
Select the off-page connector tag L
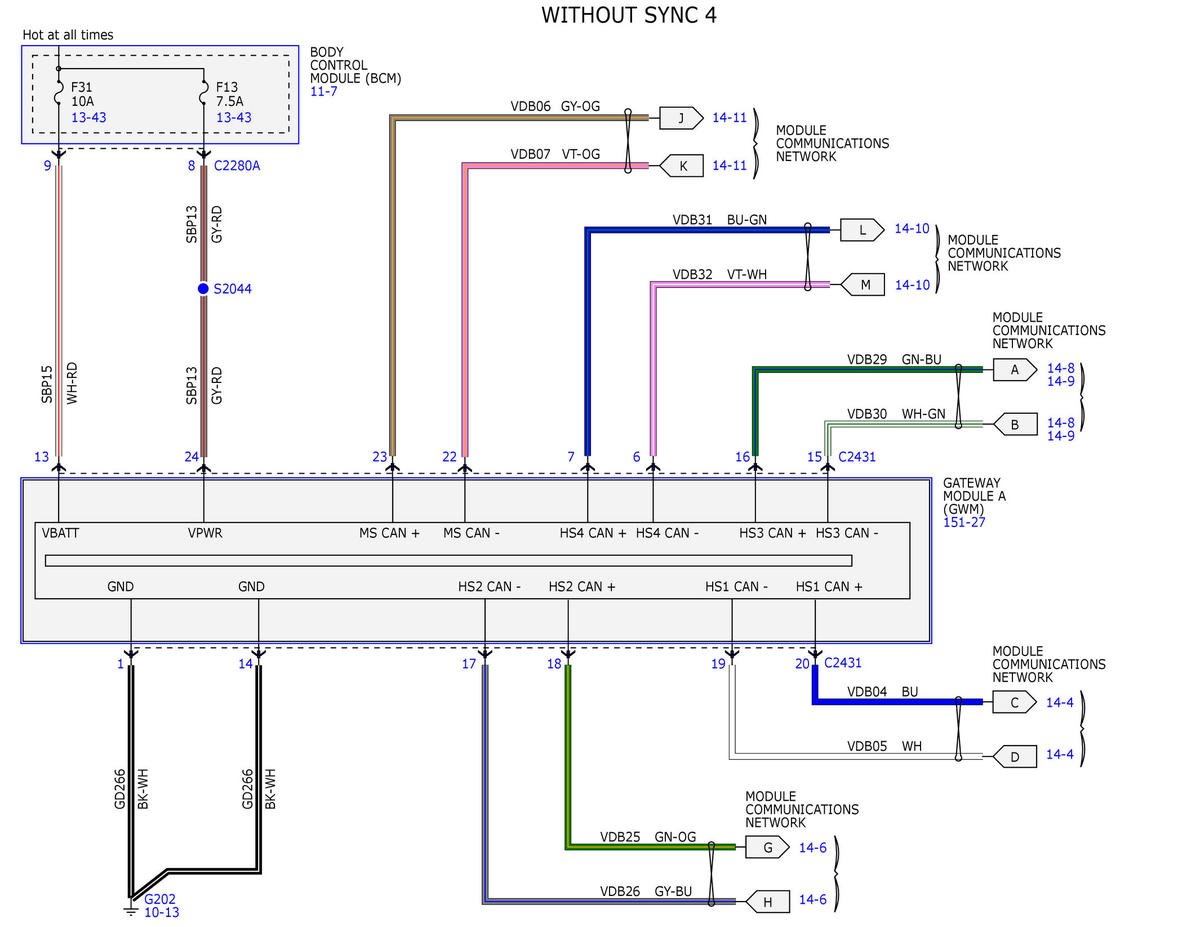click(x=862, y=230)
